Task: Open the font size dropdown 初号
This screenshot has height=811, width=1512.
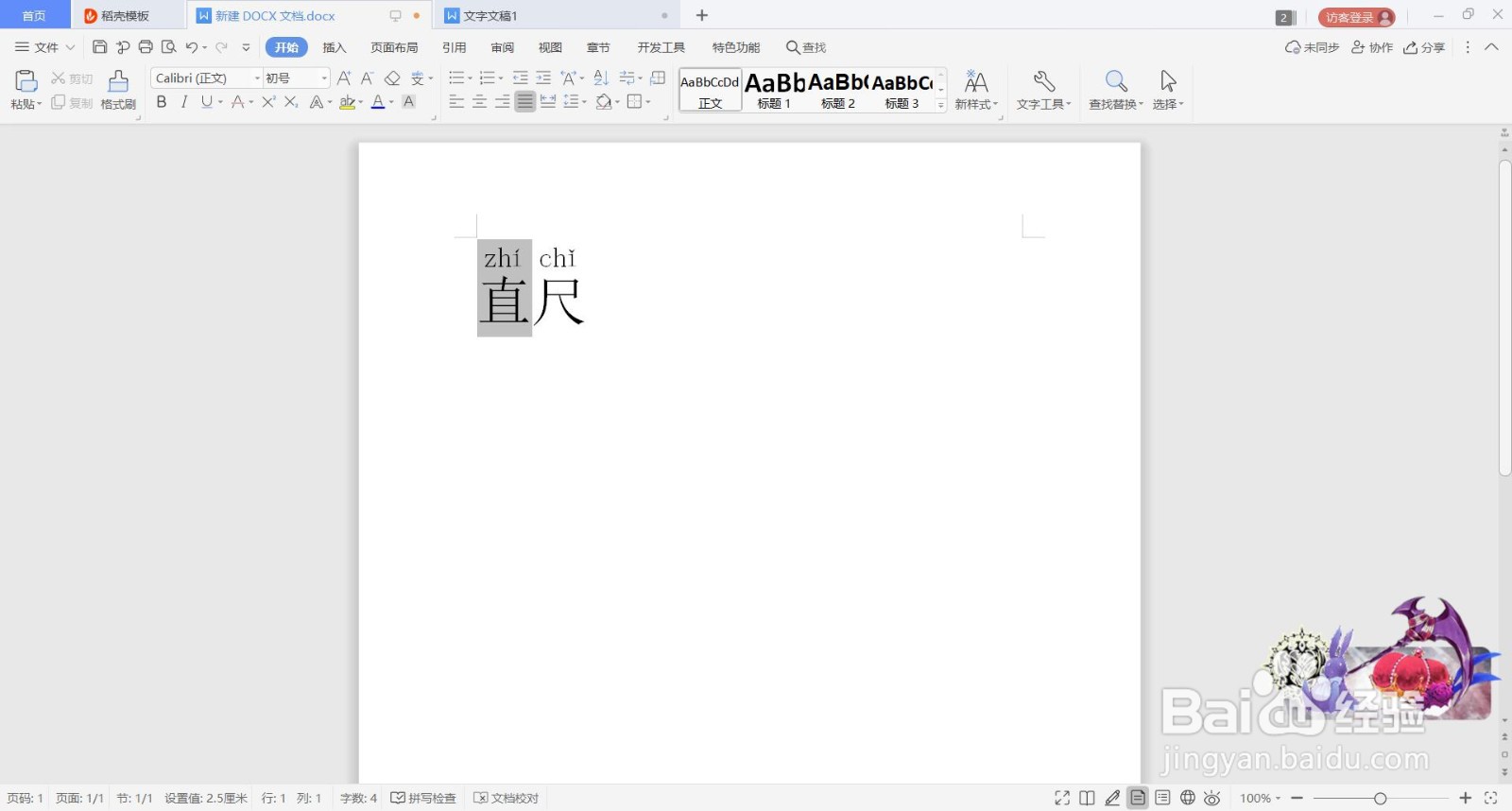Action: [325, 78]
